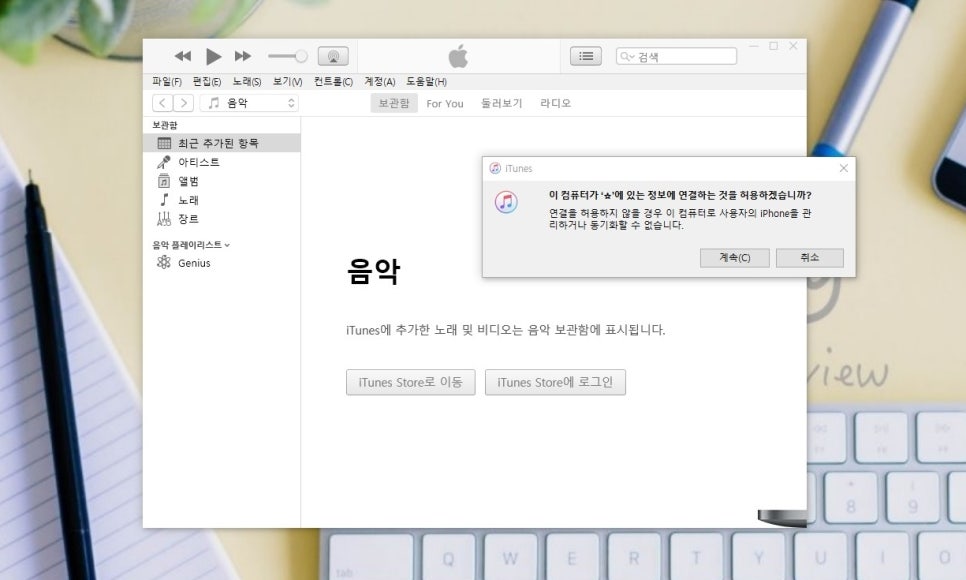966x580 pixels.
Task: Adjust the volume slider knob
Action: (301, 56)
